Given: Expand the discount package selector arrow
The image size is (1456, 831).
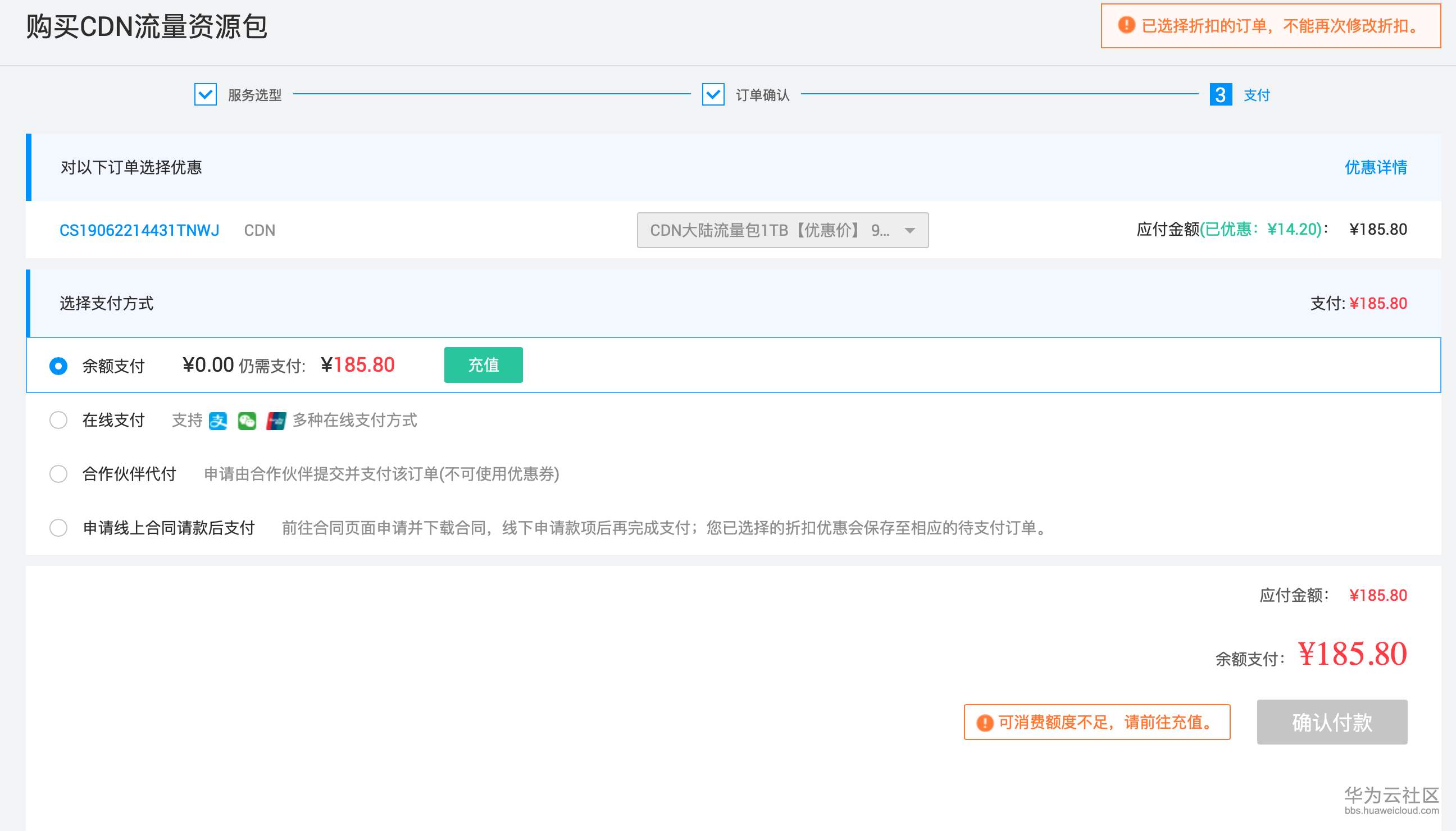Looking at the screenshot, I should pyautogui.click(x=909, y=230).
